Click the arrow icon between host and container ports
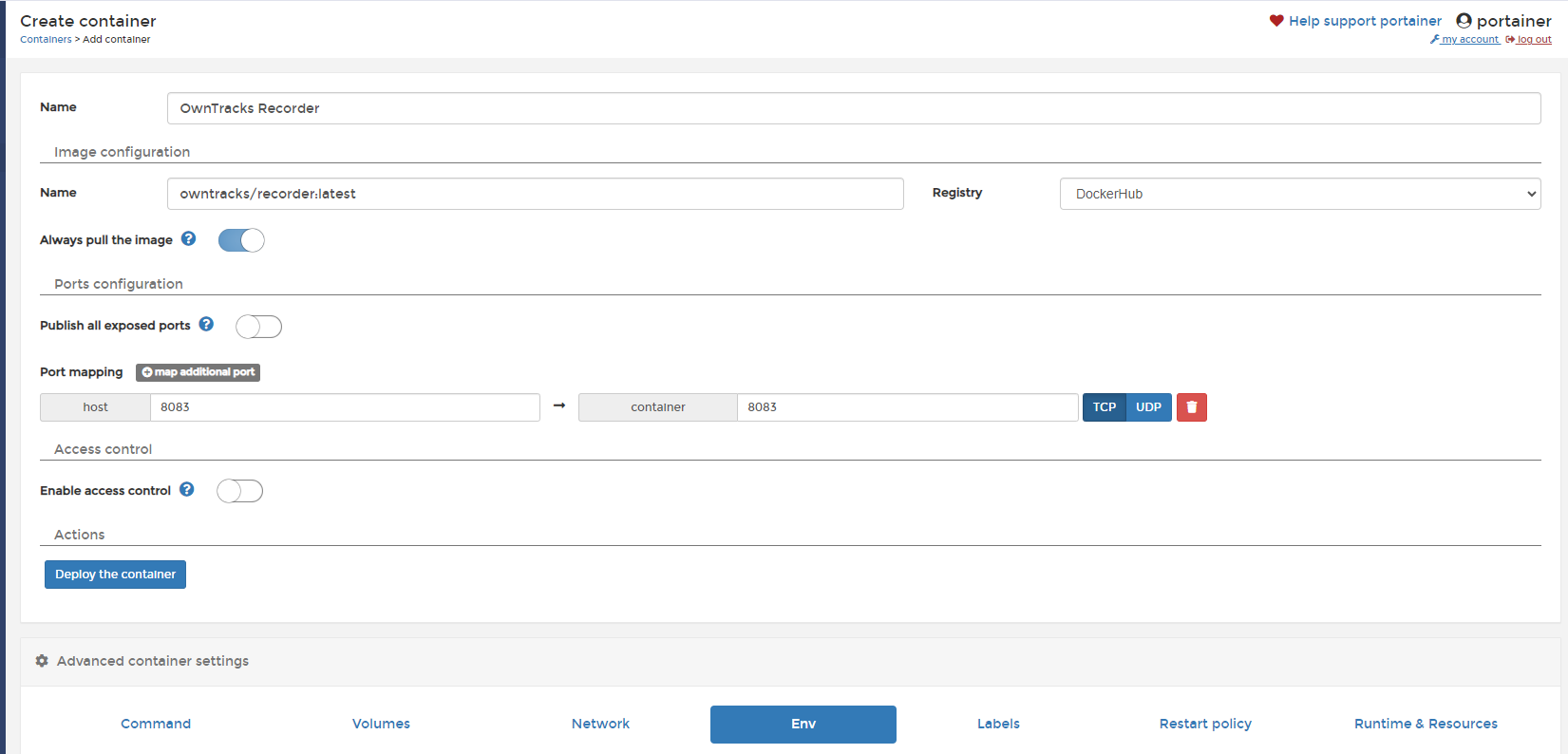This screenshot has width=1568, height=754. 559,405
